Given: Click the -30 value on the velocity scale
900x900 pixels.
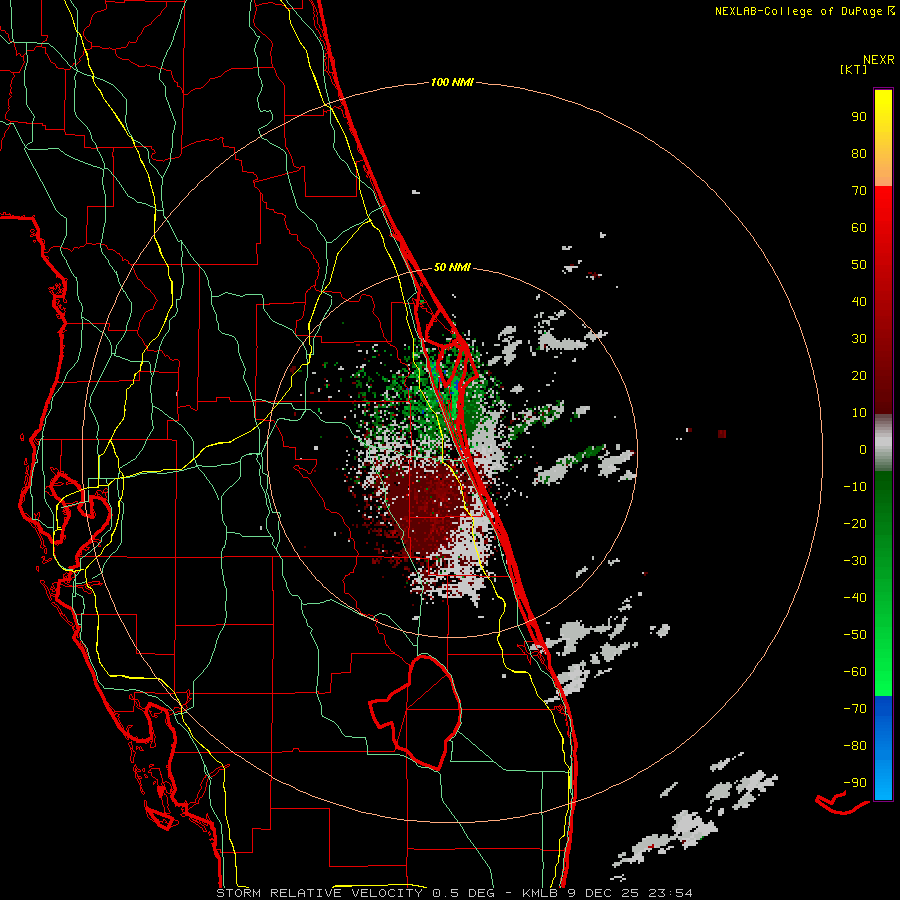Looking at the screenshot, I should point(855,561).
